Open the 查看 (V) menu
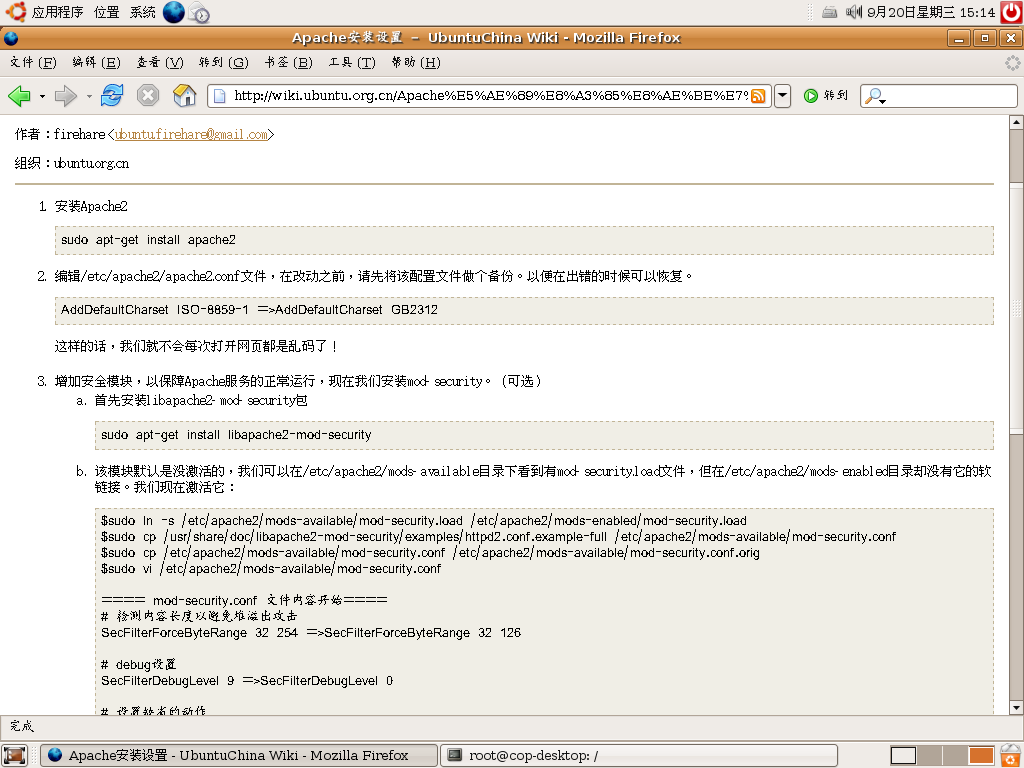The height and width of the screenshot is (768, 1024). pyautogui.click(x=160, y=63)
